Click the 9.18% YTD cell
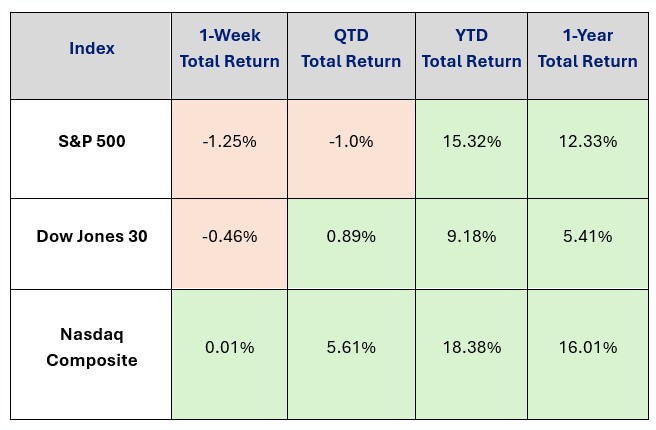The height and width of the screenshot is (430, 656). [x=471, y=237]
